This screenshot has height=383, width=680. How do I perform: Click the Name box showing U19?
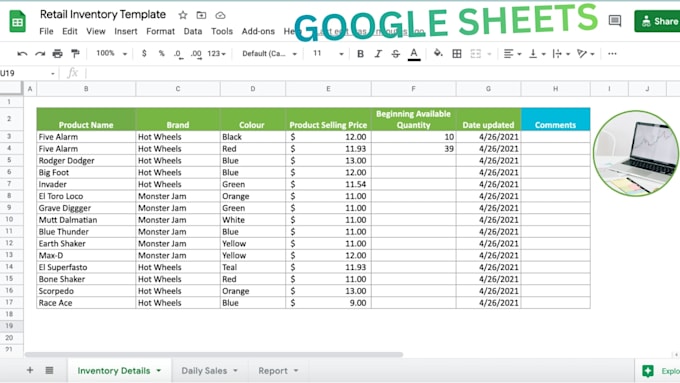(x=28, y=73)
